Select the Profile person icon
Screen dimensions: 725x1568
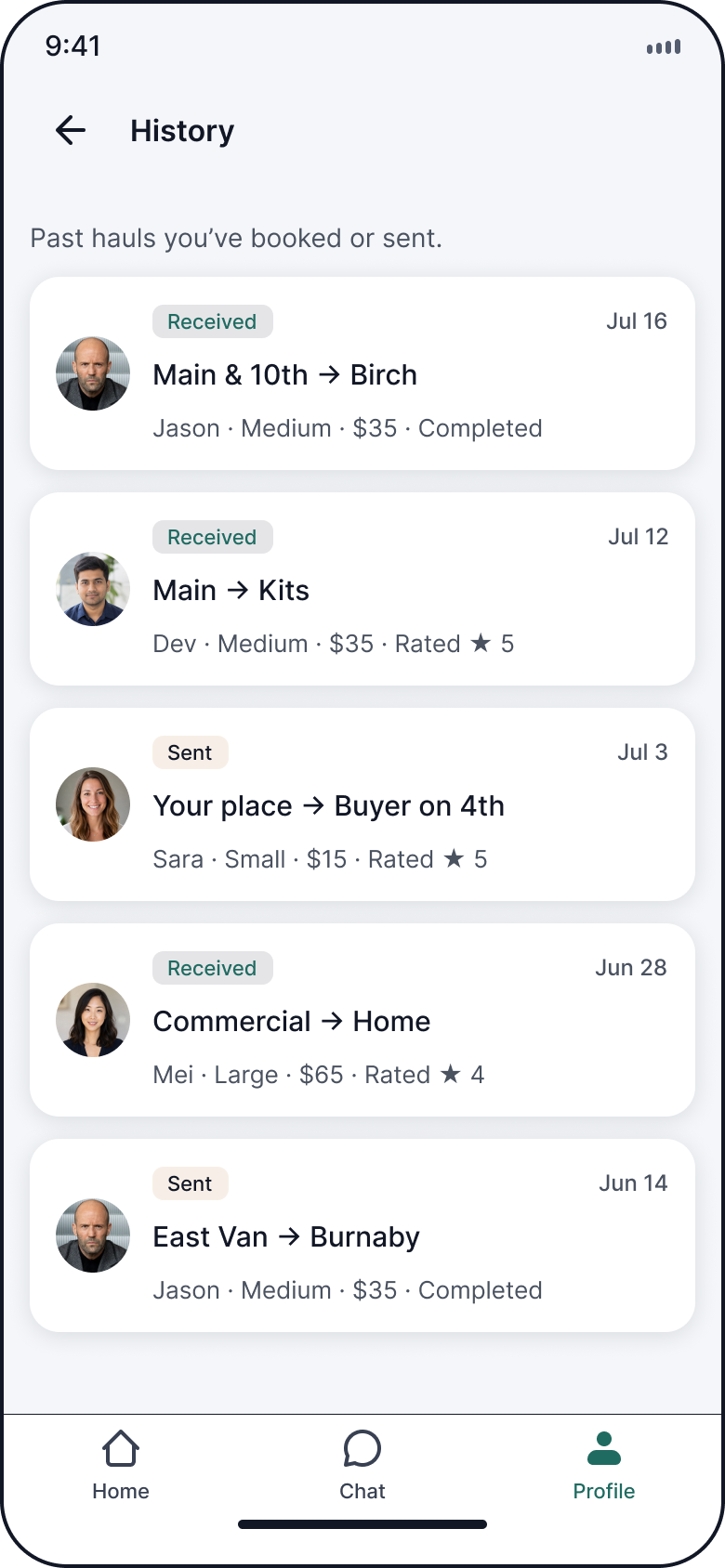[x=604, y=1448]
